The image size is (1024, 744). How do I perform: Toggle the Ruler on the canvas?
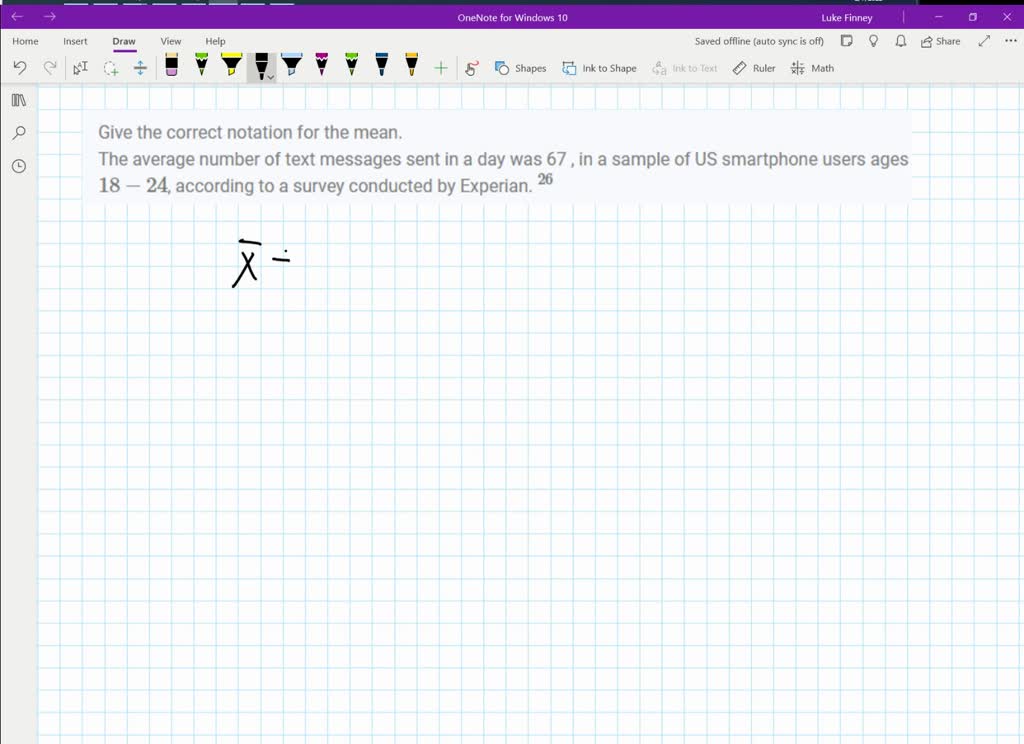coord(754,68)
